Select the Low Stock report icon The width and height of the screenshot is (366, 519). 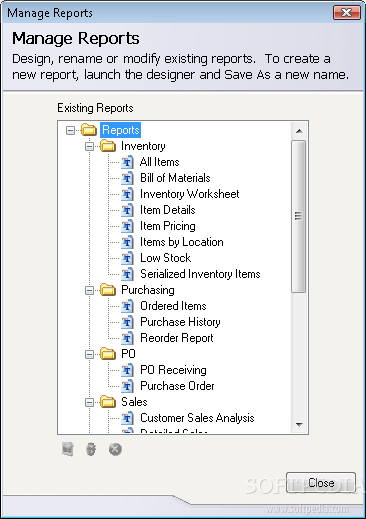point(127,258)
